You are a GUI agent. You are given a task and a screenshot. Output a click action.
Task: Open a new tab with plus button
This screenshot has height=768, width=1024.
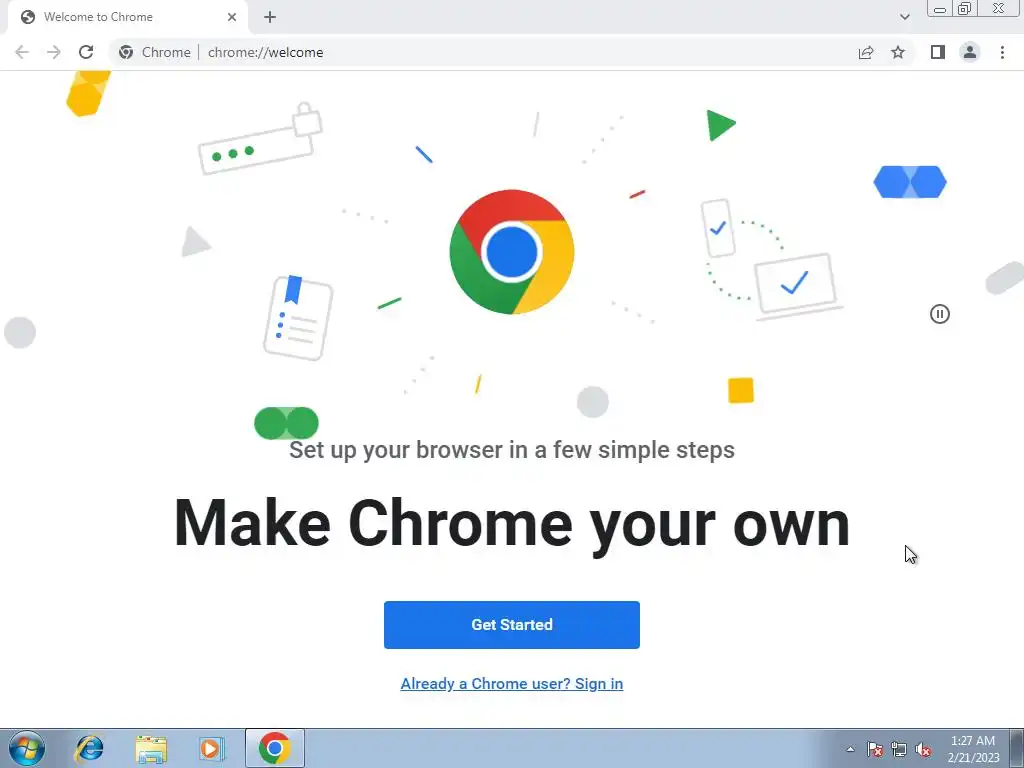270,17
